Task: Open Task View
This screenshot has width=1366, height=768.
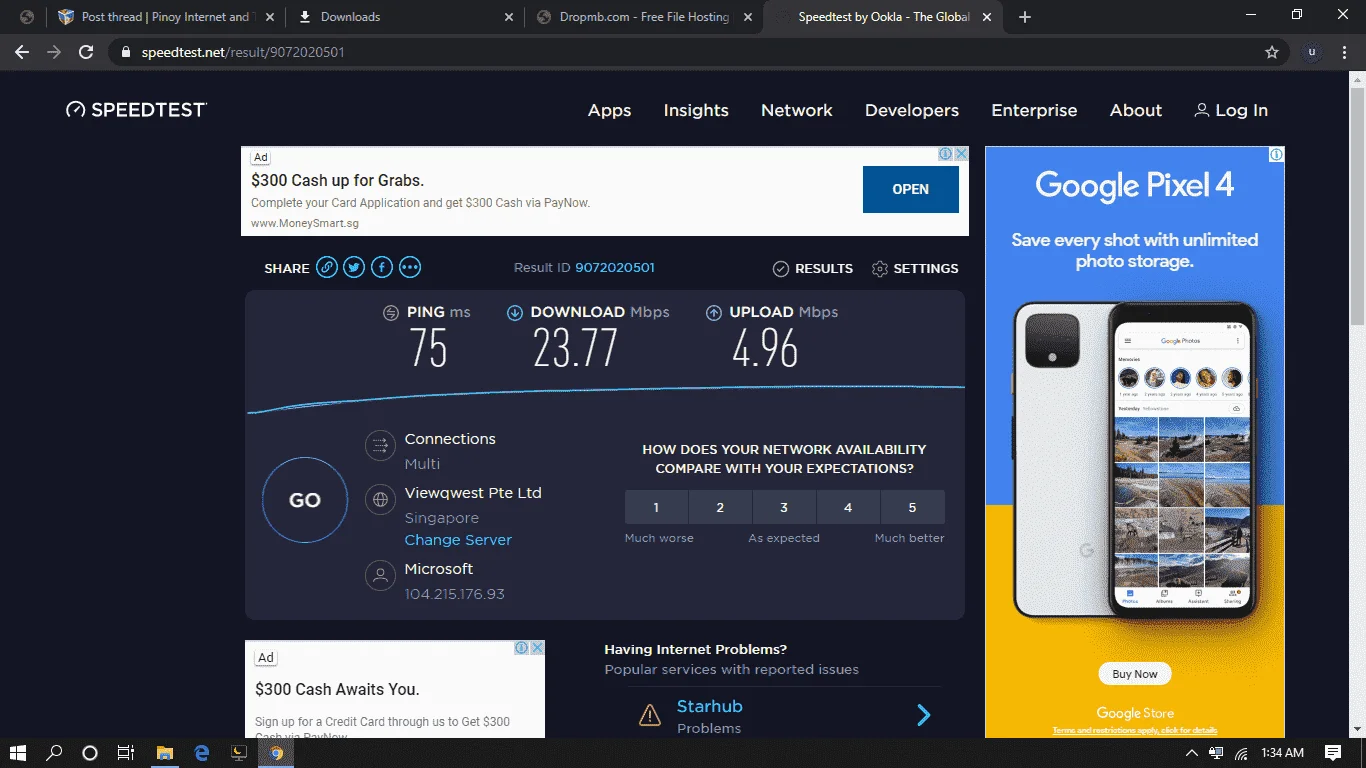Action: (x=126, y=753)
